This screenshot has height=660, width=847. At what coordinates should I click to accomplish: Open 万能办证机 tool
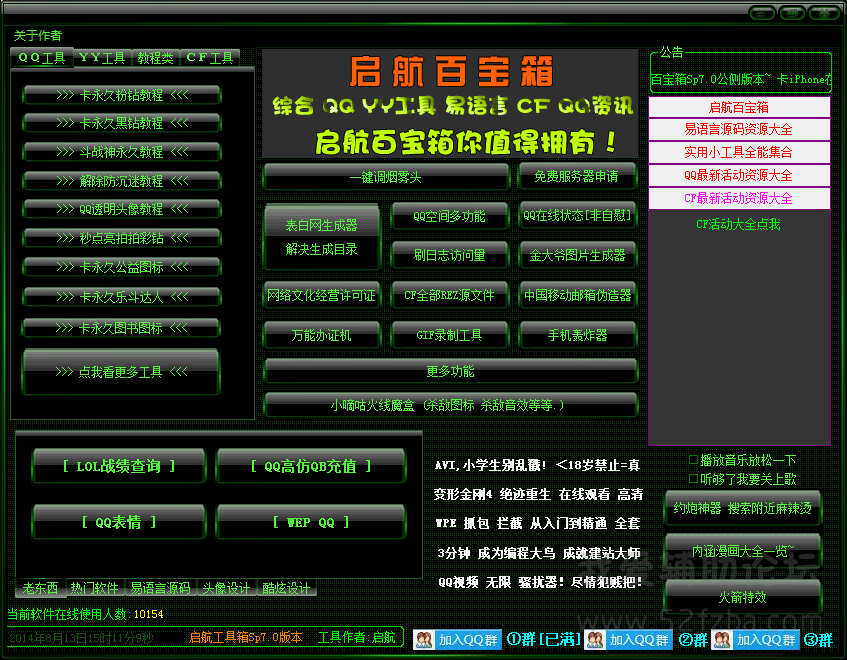click(x=321, y=335)
